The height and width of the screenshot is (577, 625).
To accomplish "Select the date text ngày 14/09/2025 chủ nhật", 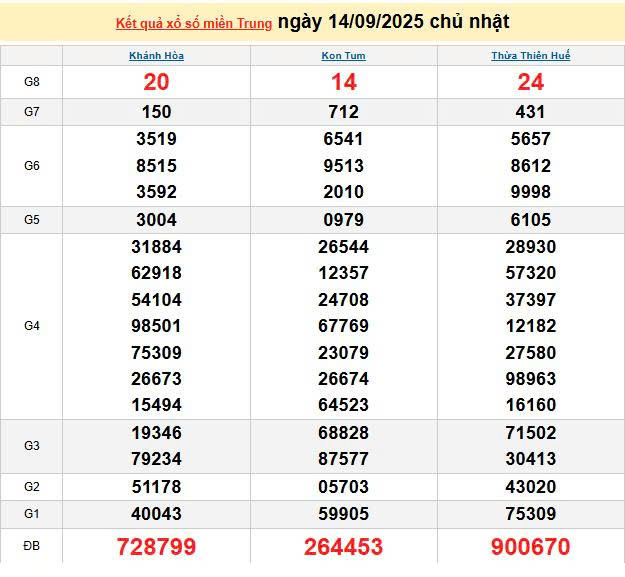I will pyautogui.click(x=393, y=22).
